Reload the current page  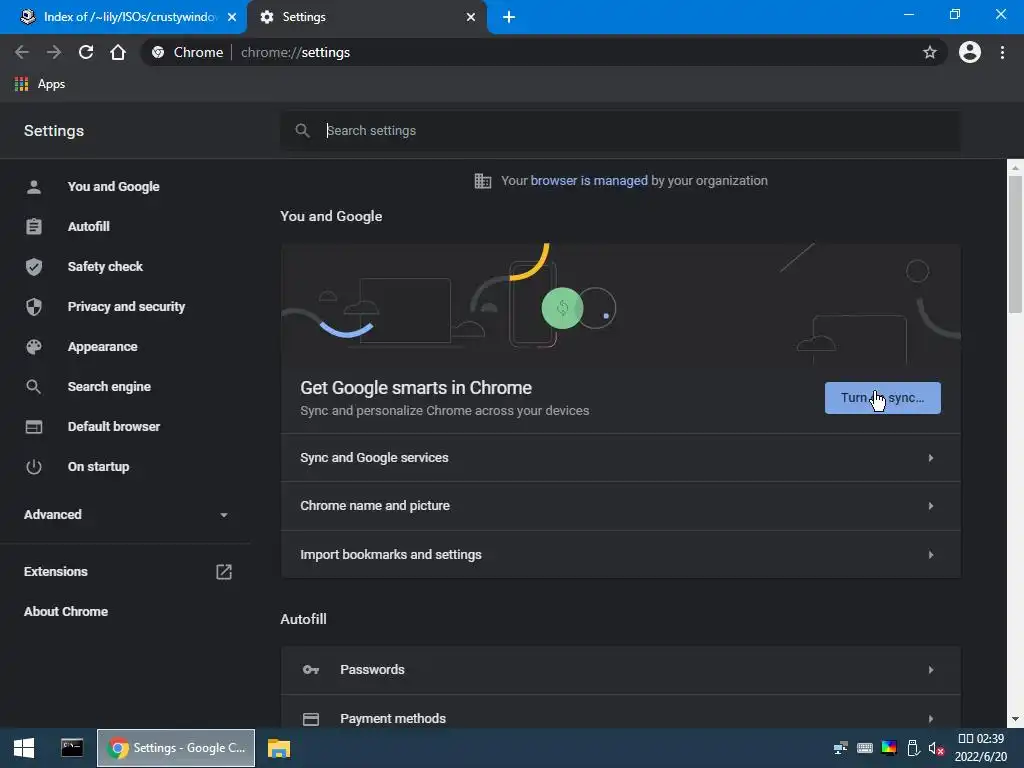(x=86, y=52)
